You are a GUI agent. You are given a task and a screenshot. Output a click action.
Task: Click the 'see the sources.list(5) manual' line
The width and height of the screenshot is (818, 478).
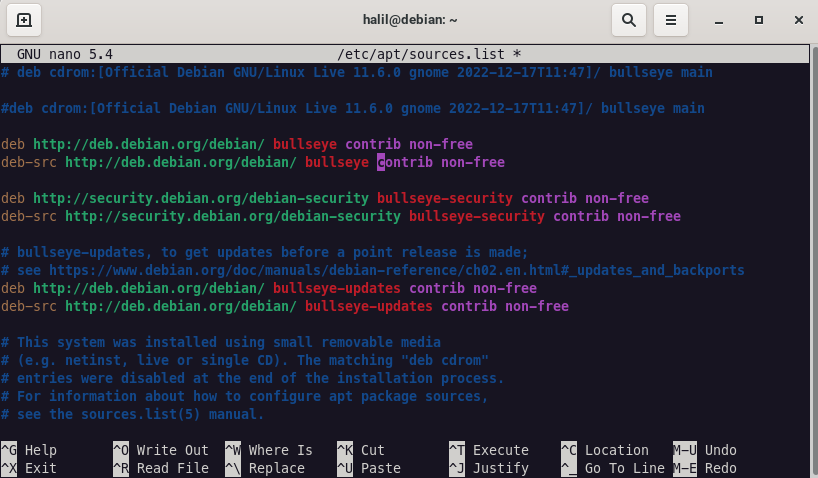click(133, 414)
